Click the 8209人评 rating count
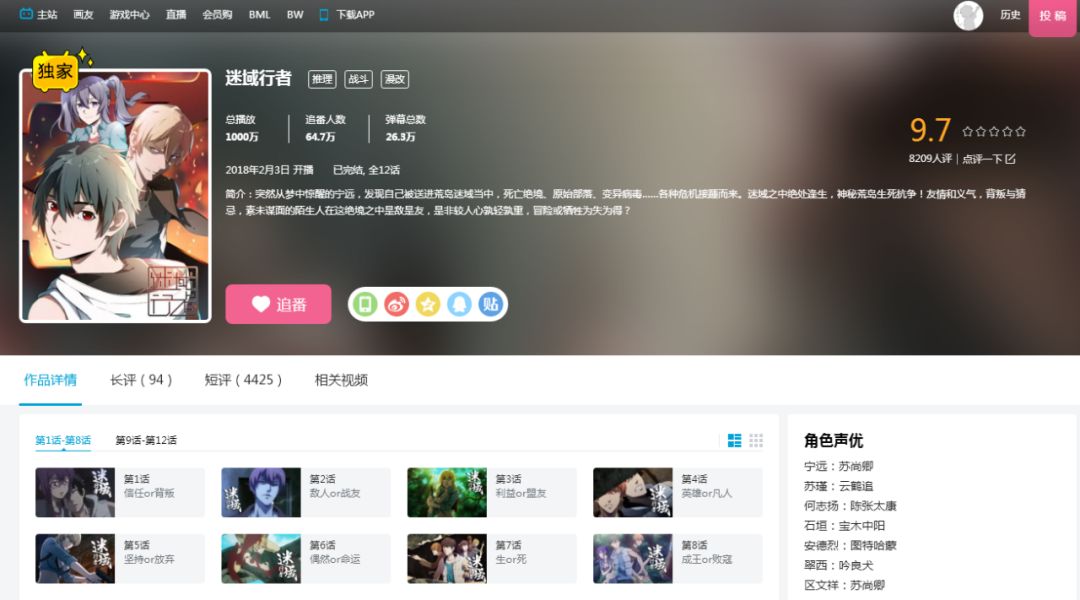This screenshot has width=1080, height=600. tap(930, 158)
